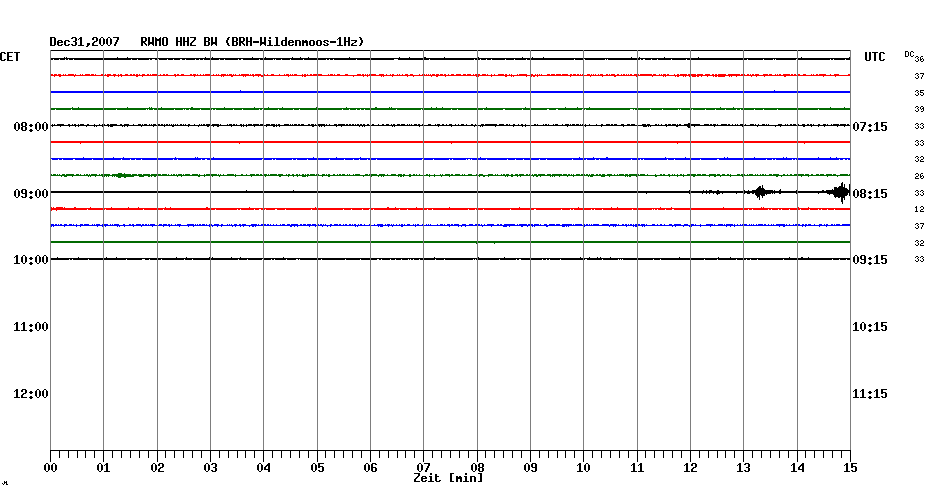Click DC offset value 35
Viewport: 930px width, 494px height.
[x=919, y=93]
